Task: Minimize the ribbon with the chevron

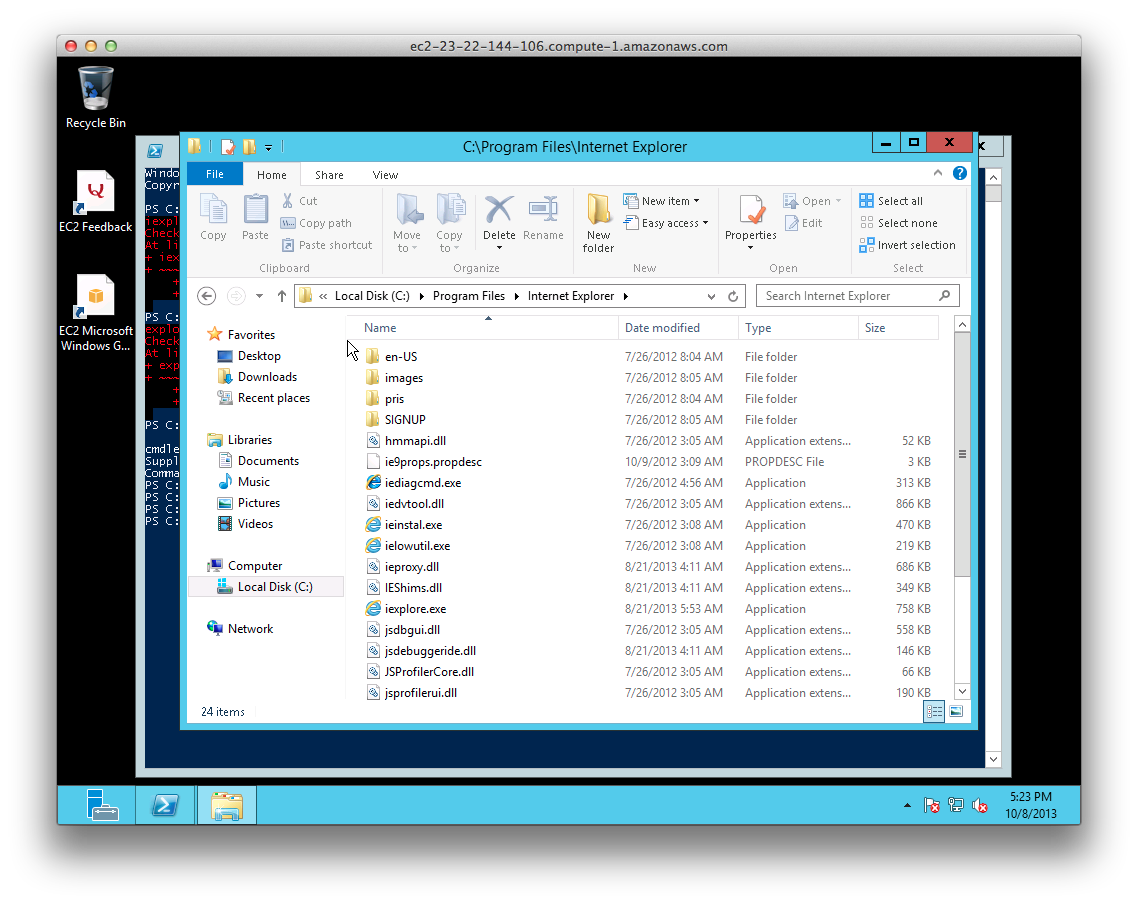Action: click(938, 173)
